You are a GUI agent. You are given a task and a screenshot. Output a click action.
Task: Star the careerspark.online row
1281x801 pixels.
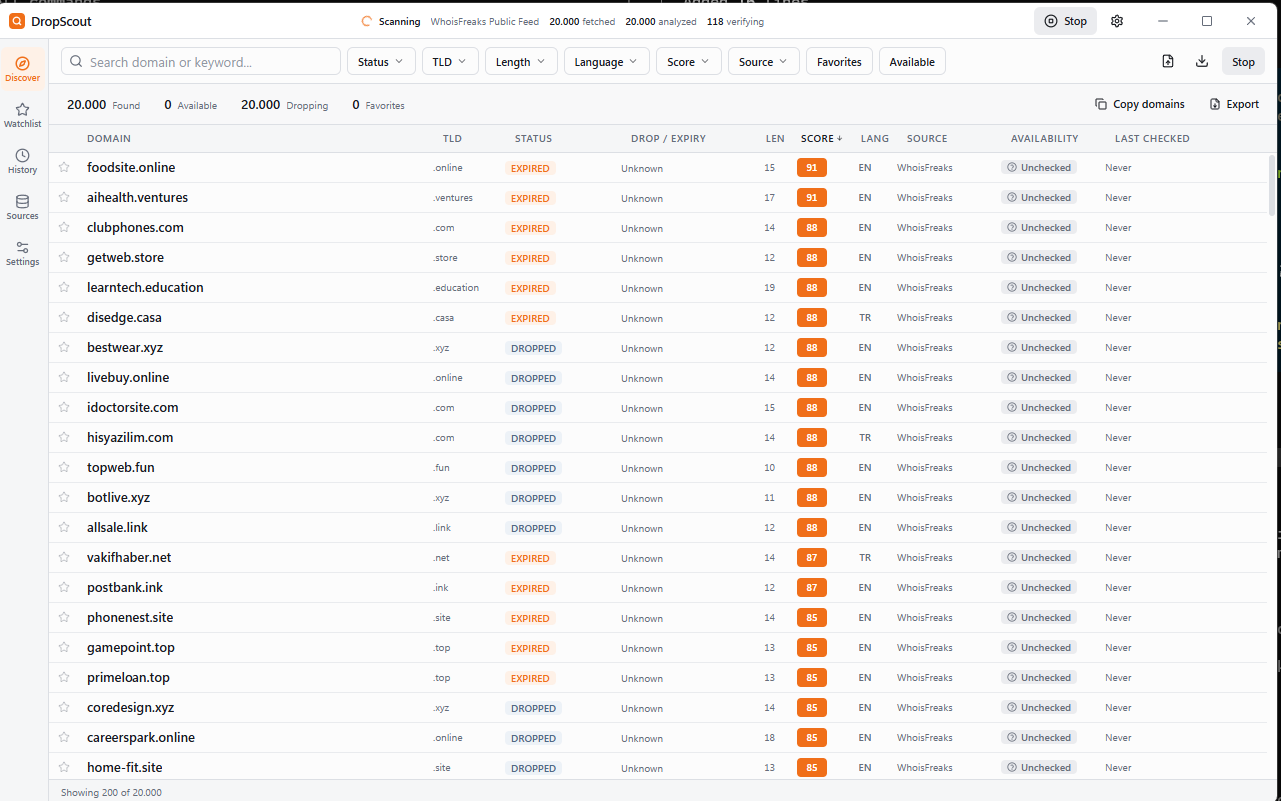point(64,738)
